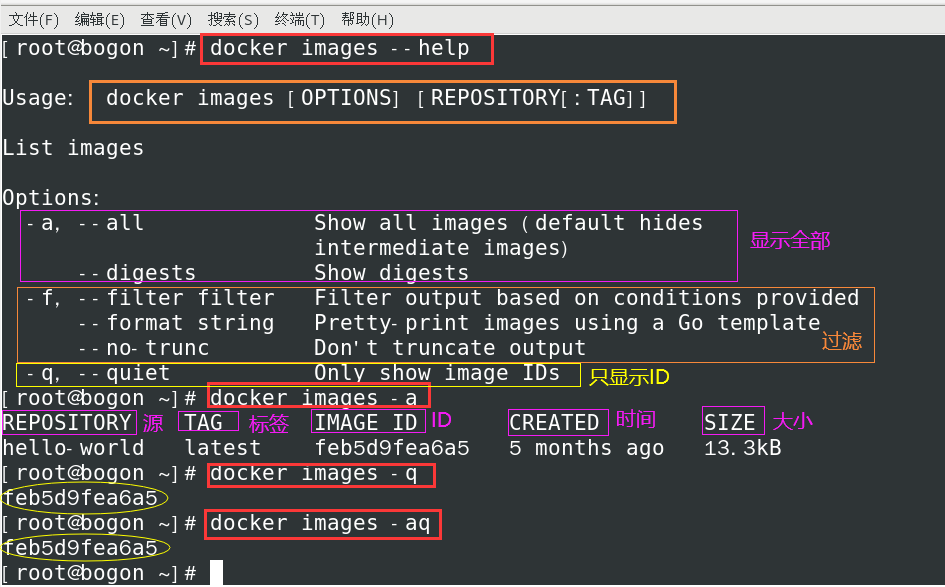Click the 'TAG' column header
945x587 pixels.
[x=203, y=423]
